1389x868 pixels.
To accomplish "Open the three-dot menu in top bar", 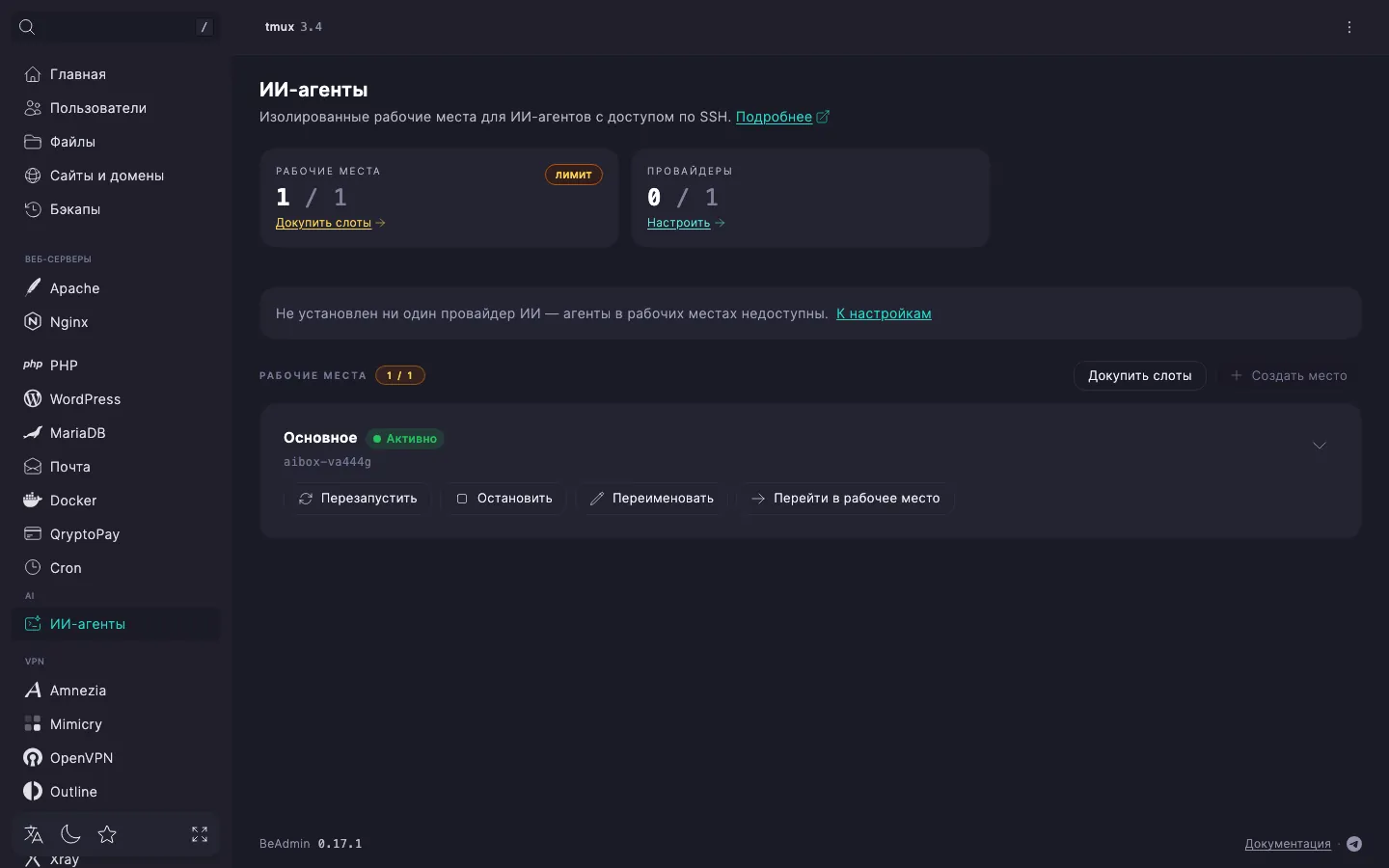I will coord(1349,27).
